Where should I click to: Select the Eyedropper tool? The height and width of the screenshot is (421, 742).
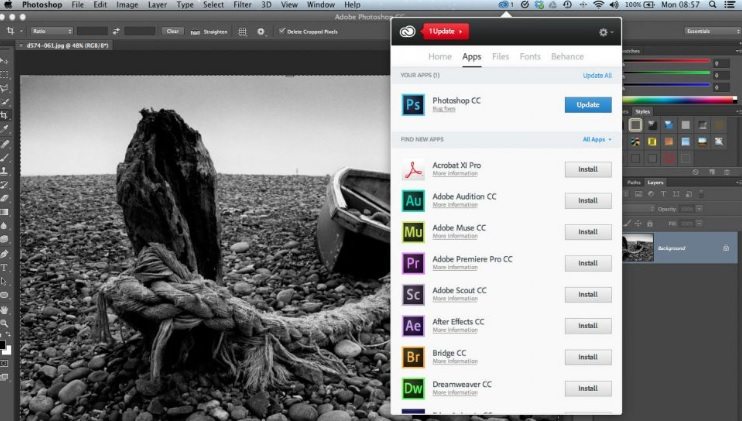(4, 128)
